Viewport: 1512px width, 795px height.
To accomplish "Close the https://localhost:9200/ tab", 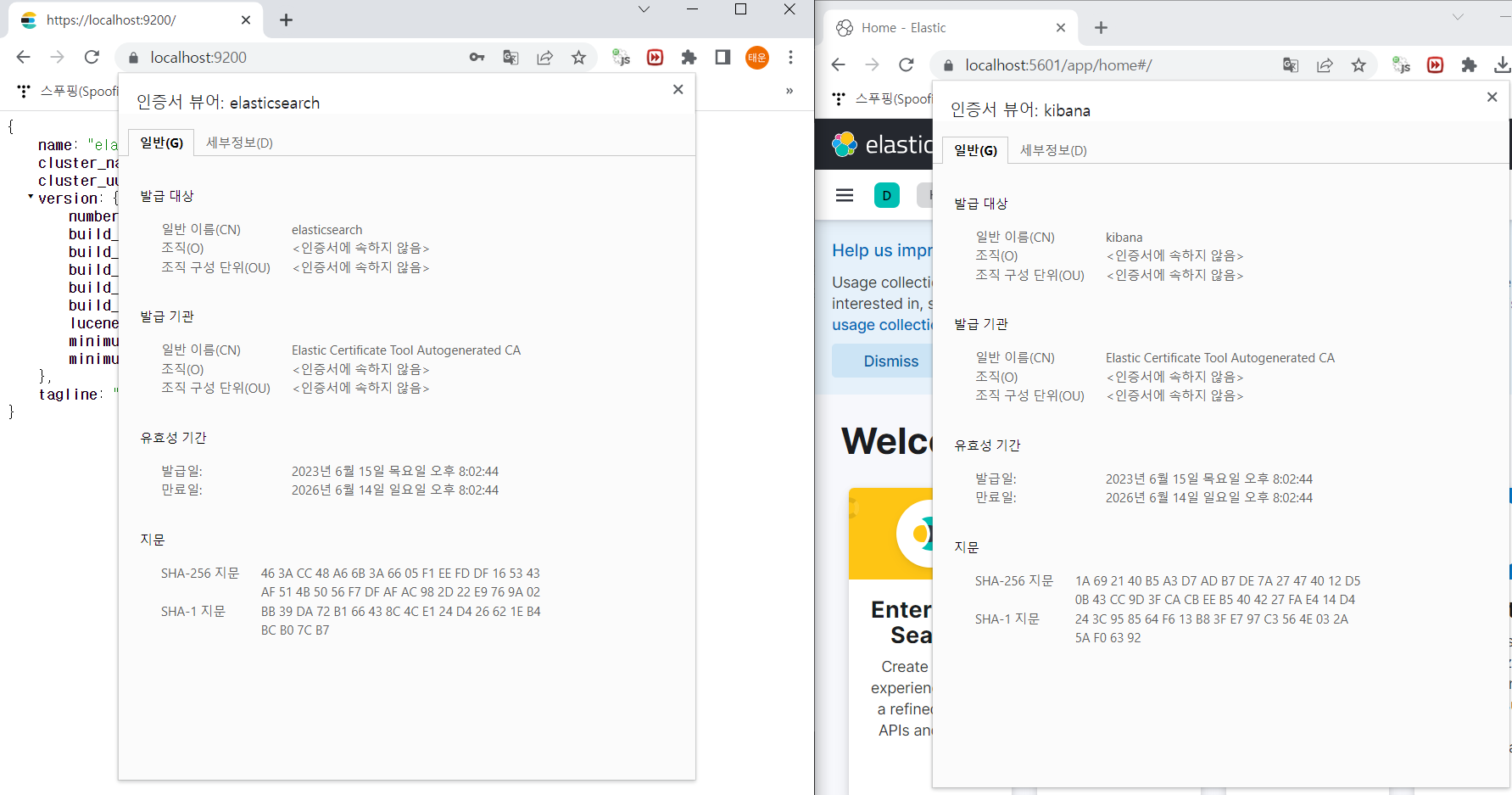I will [x=246, y=20].
